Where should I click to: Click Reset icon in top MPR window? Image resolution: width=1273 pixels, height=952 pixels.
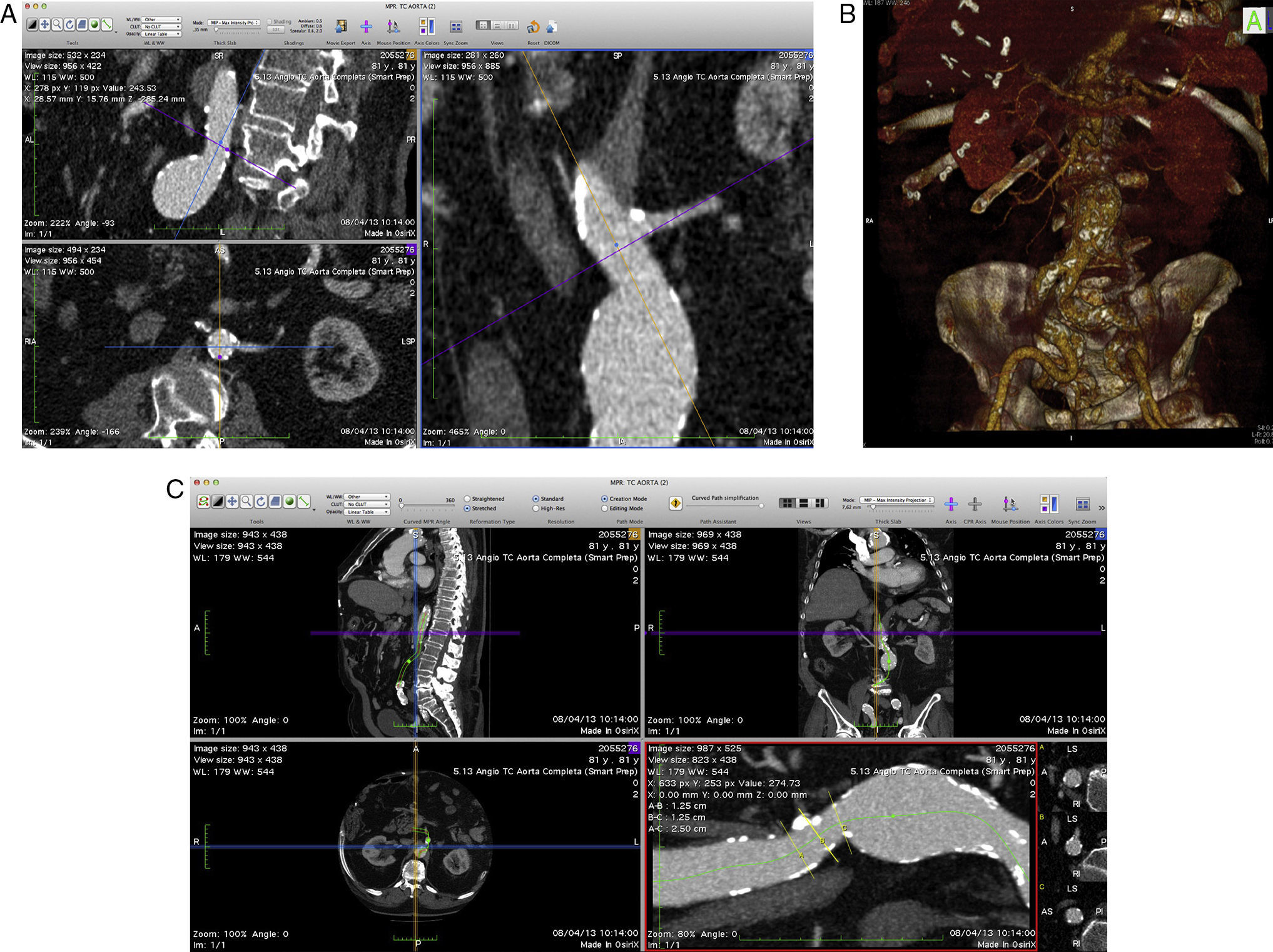point(533,27)
